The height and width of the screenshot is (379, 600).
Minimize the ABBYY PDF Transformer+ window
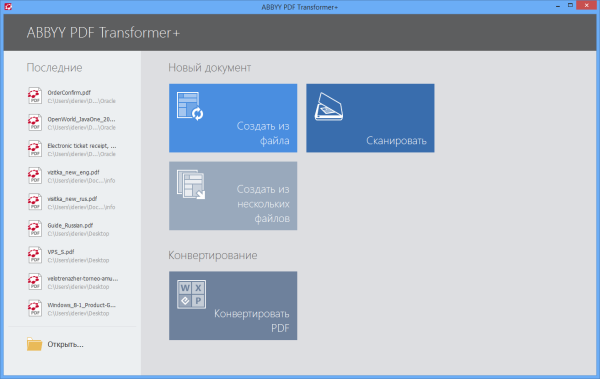pos(558,6)
